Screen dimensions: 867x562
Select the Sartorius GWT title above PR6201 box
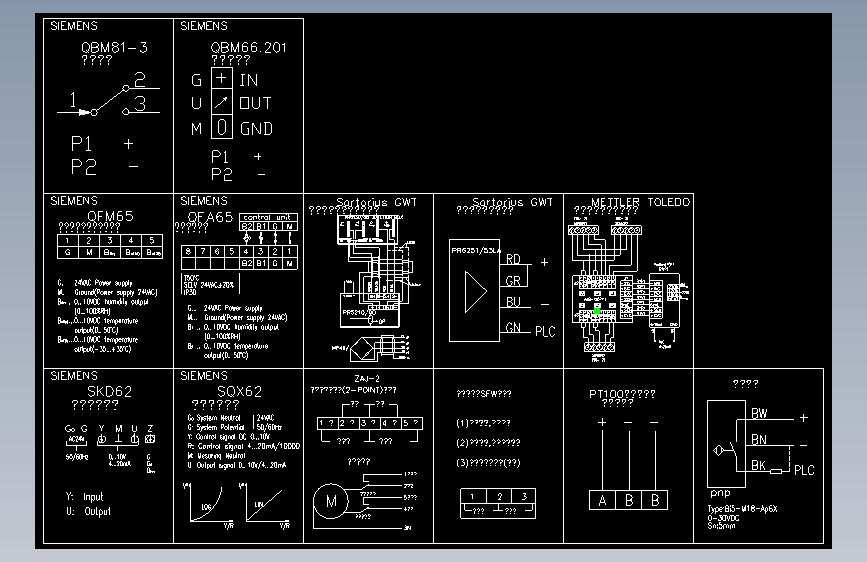click(x=512, y=202)
